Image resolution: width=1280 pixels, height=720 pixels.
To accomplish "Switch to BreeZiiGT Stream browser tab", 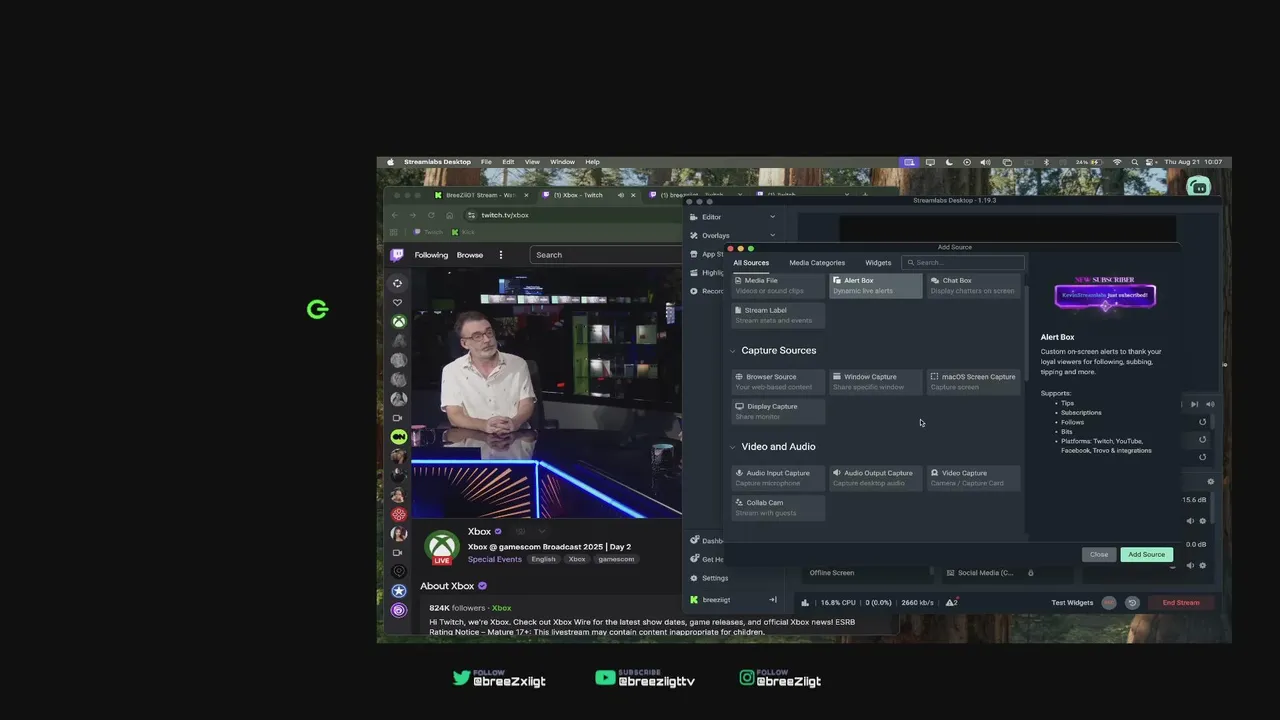I will point(481,195).
